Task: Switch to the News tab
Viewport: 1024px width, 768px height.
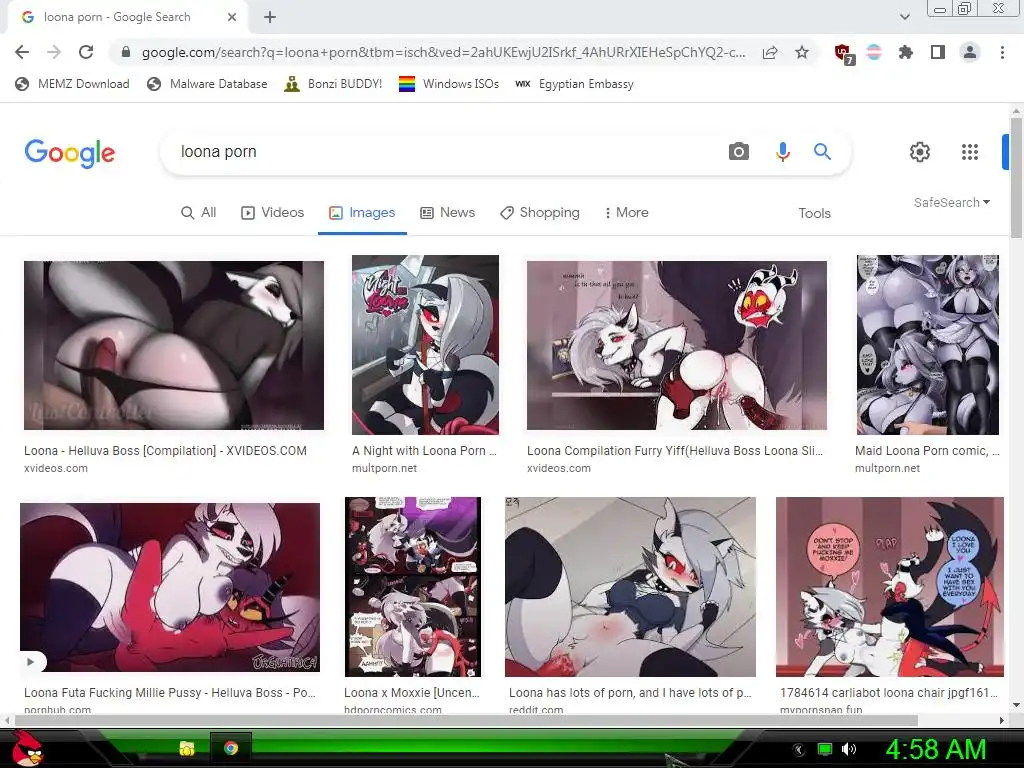Action: pos(447,212)
